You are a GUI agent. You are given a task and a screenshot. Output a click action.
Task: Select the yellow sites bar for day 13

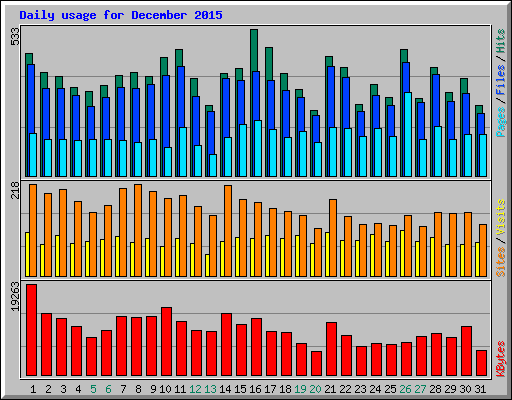point(207,265)
